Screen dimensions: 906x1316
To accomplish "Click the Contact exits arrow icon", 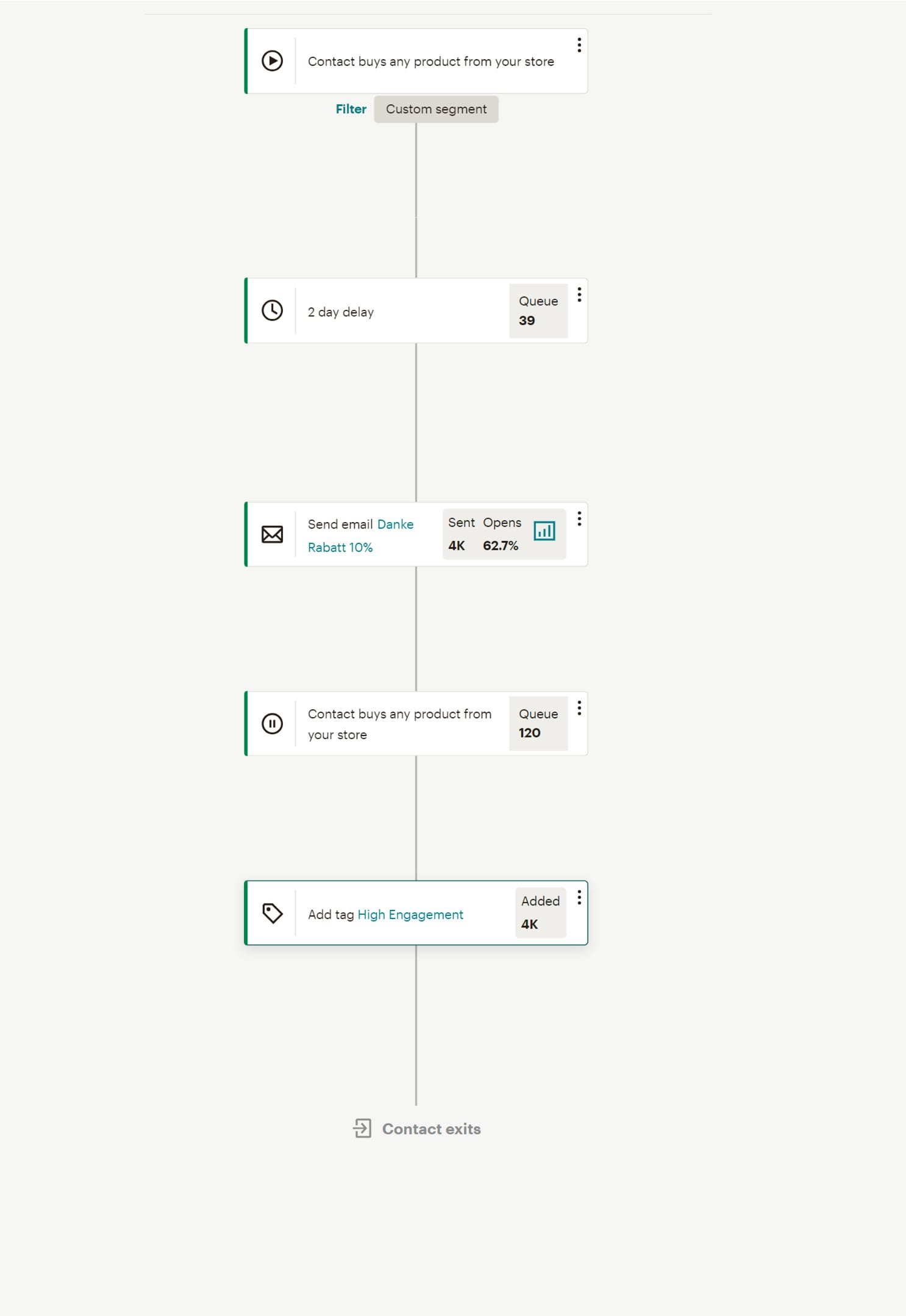I will (362, 1128).
